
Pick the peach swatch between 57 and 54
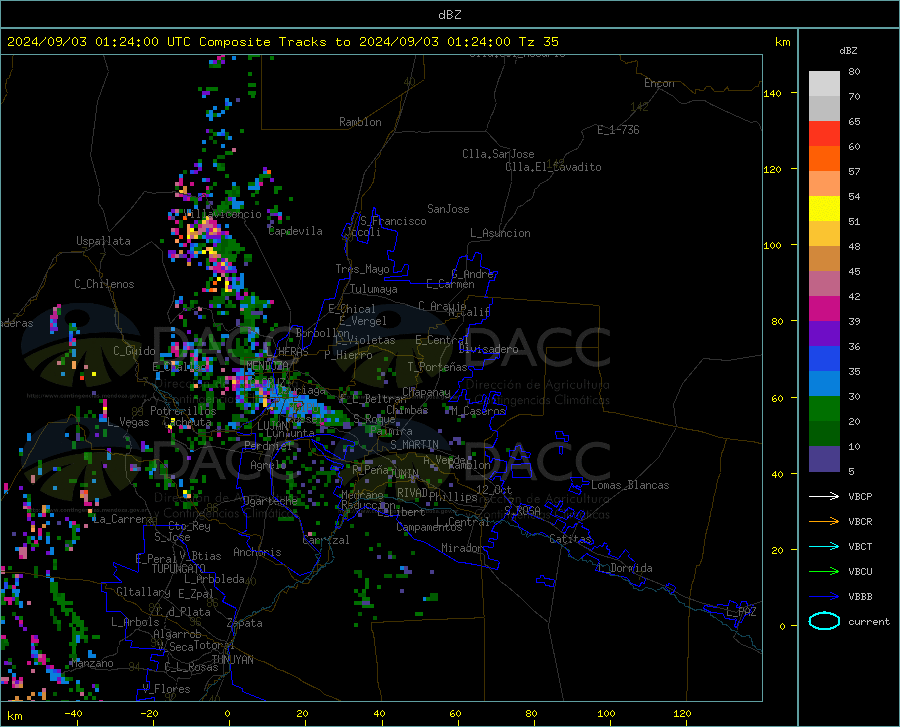[824, 184]
